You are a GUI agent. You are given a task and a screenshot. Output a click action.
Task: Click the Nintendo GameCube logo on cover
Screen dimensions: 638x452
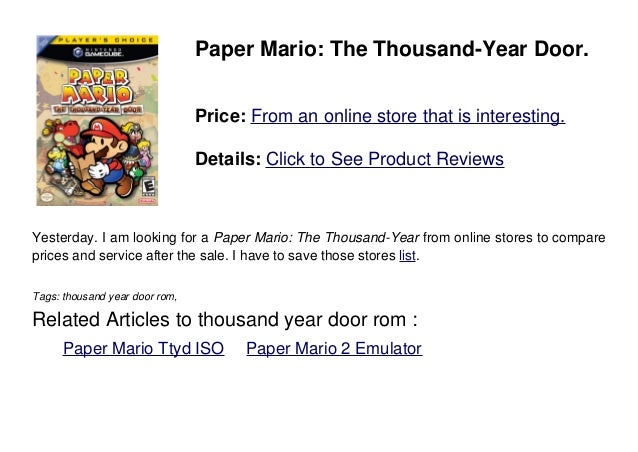coord(97,52)
